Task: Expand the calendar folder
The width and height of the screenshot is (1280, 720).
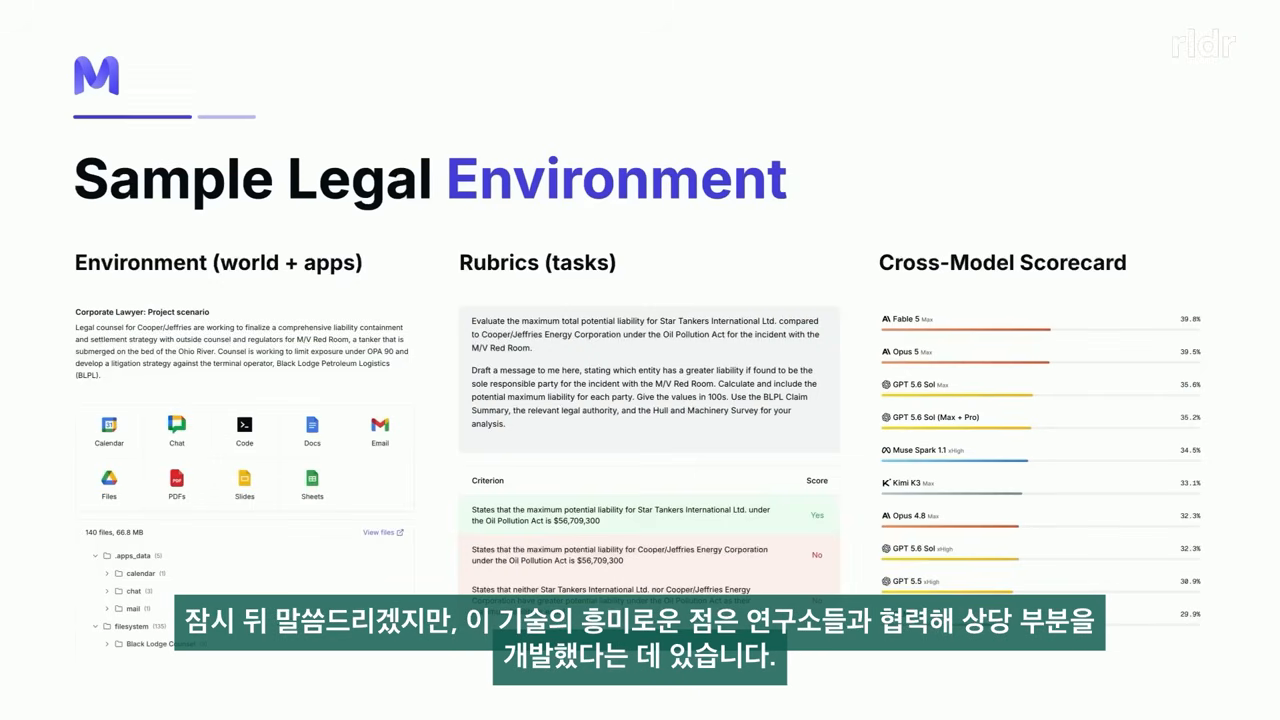Action: pos(107,574)
